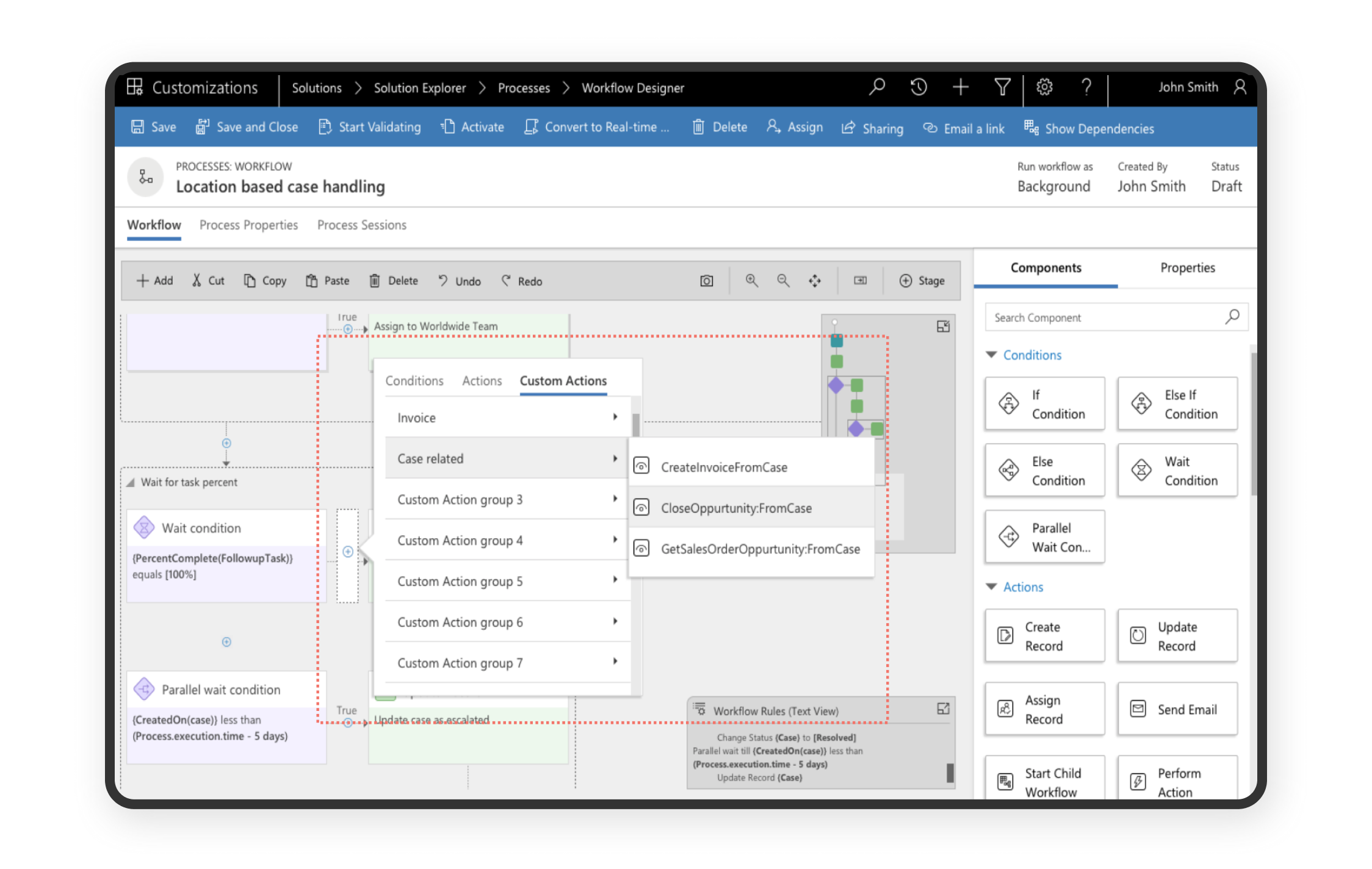1372x869 pixels.
Task: Navigate to Processes breadcrumb
Action: point(524,88)
